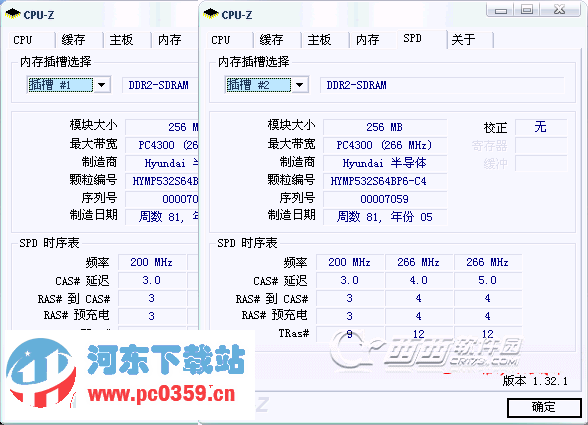
Task: Click the HYMP532S64BP6-C4 part number
Action: click(385, 181)
